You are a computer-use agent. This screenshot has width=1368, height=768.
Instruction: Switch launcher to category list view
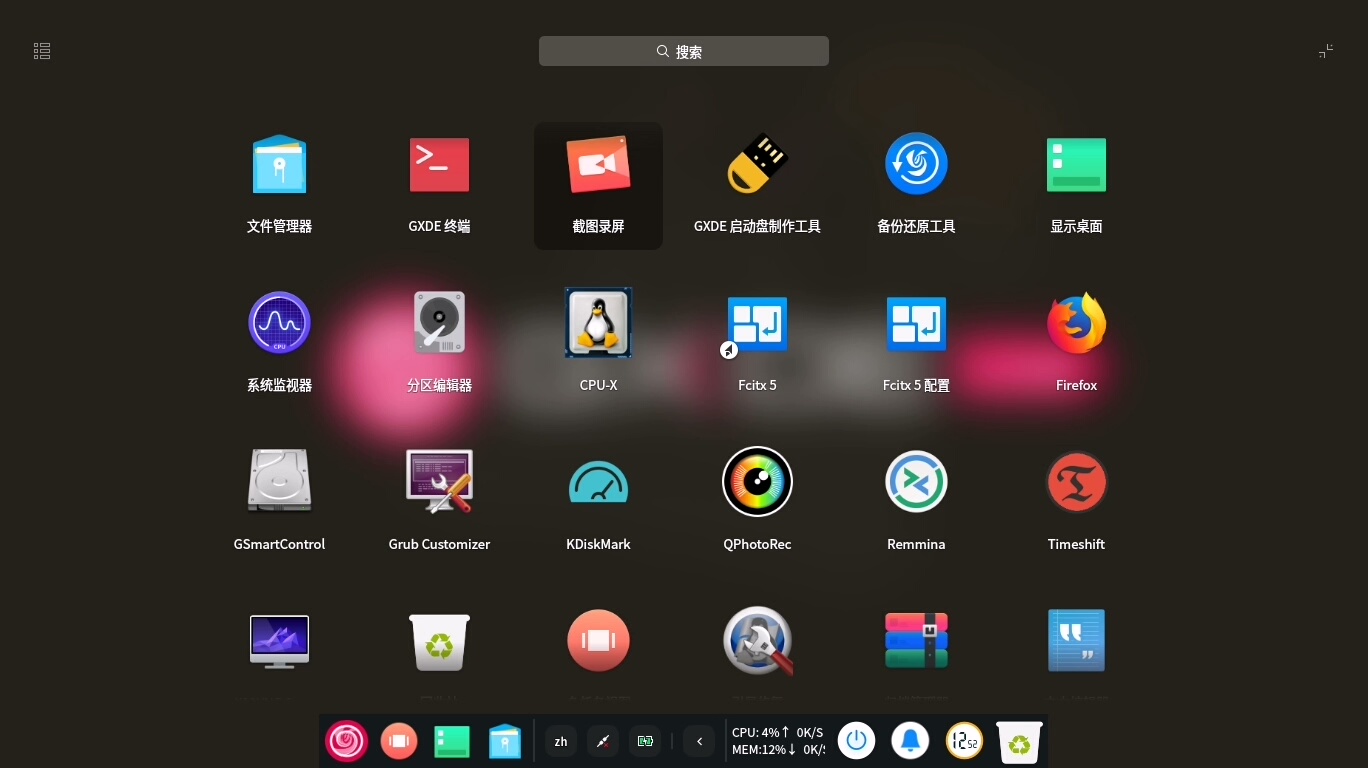point(42,51)
